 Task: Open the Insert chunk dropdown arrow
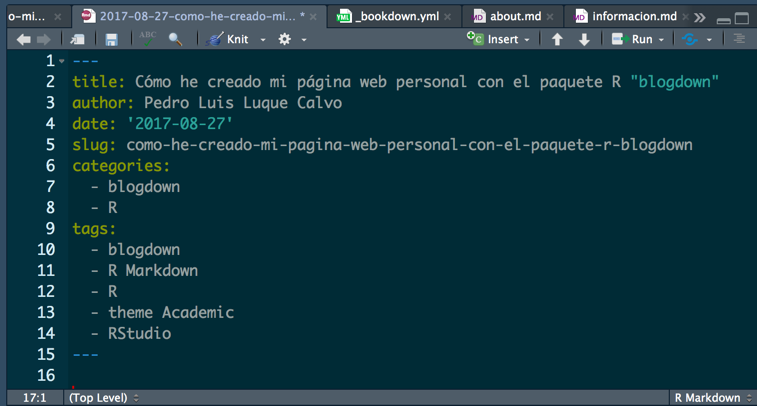coord(527,40)
